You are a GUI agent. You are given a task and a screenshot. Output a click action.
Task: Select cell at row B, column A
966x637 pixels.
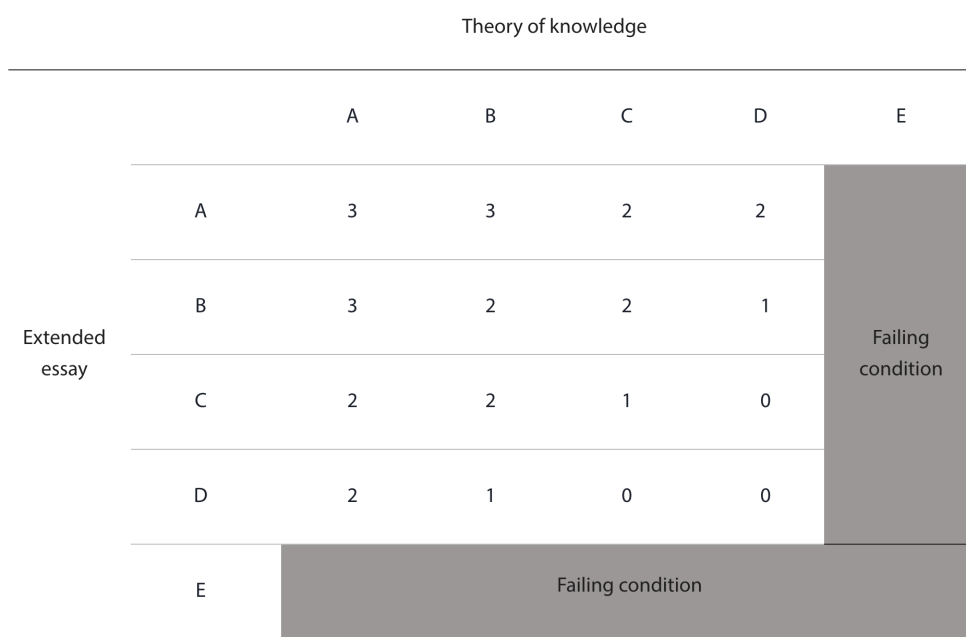[352, 306]
